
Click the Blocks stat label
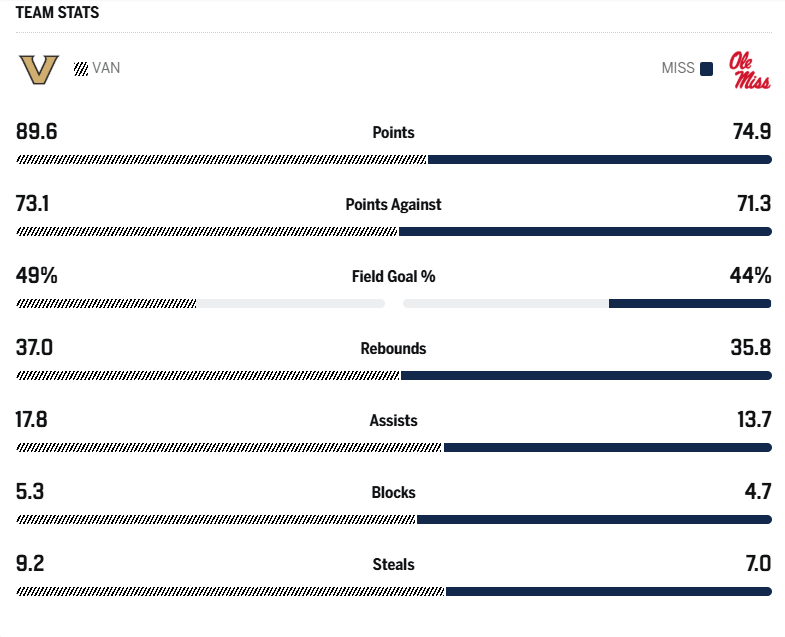tap(393, 492)
